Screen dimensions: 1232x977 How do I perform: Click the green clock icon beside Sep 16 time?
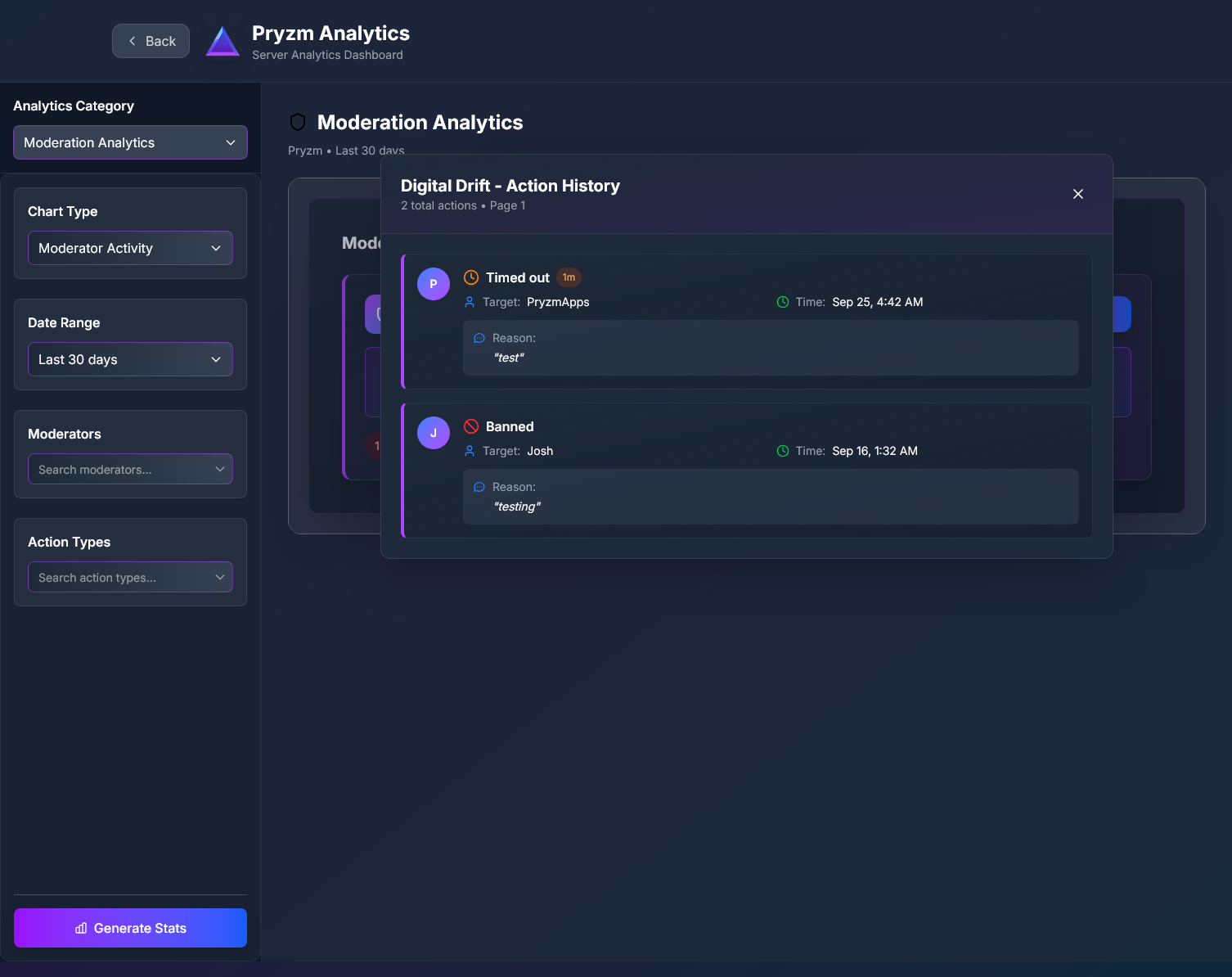click(781, 450)
